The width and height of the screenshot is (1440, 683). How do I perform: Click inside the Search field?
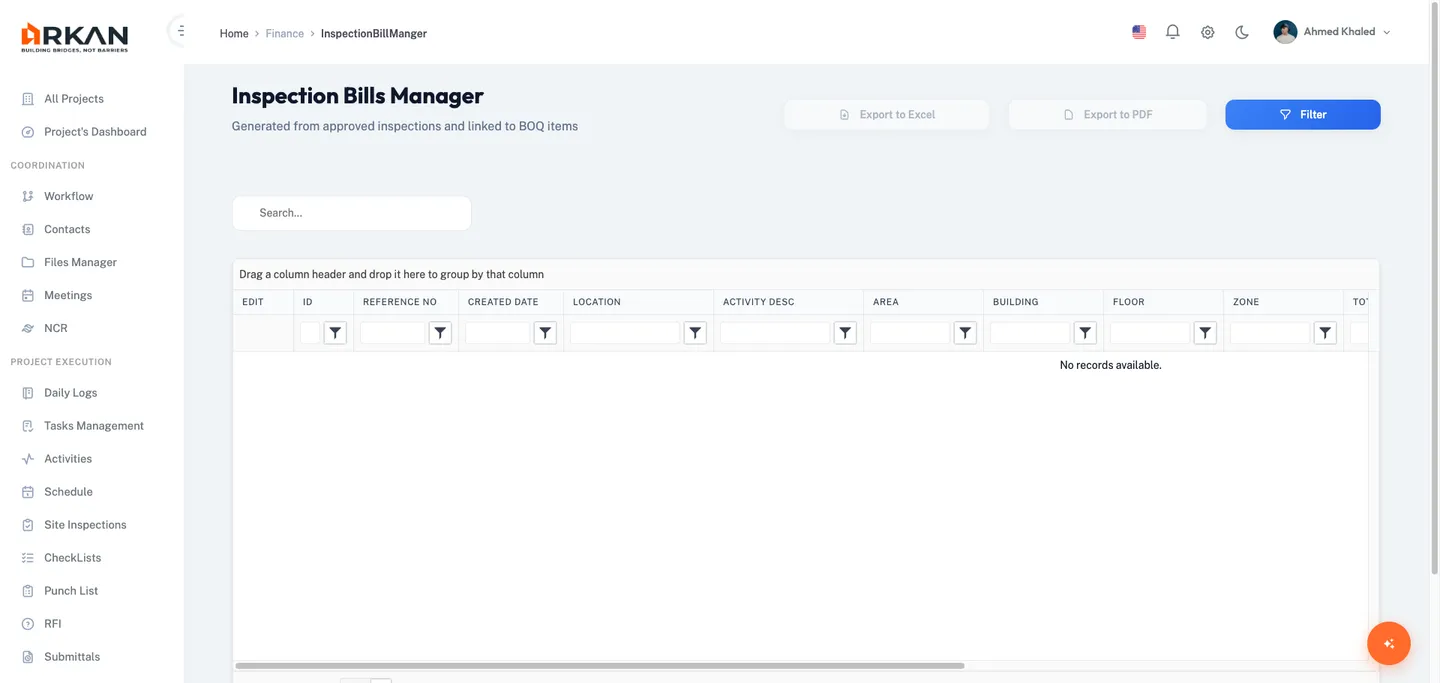coord(351,212)
